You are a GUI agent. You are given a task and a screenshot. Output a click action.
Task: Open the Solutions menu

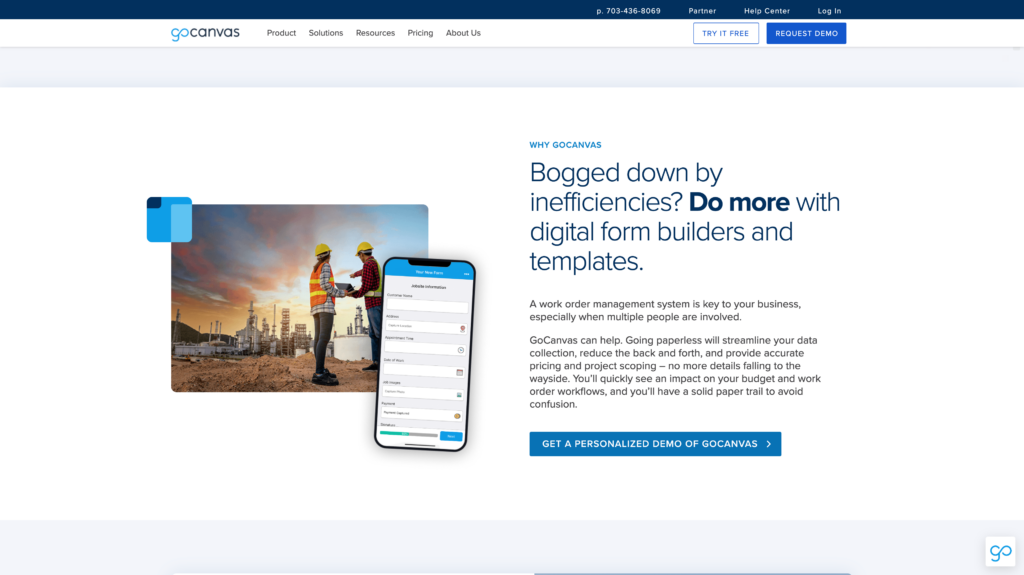point(326,33)
